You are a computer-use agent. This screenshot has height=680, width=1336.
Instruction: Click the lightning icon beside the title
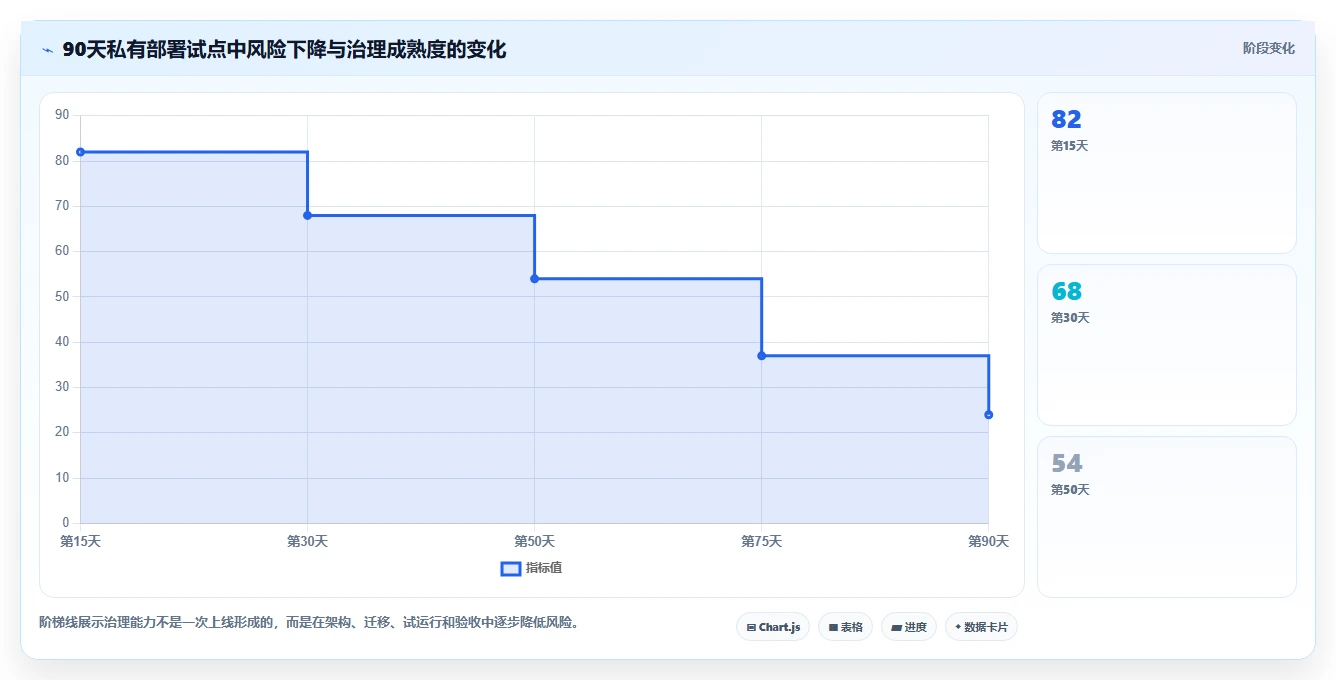[47, 50]
